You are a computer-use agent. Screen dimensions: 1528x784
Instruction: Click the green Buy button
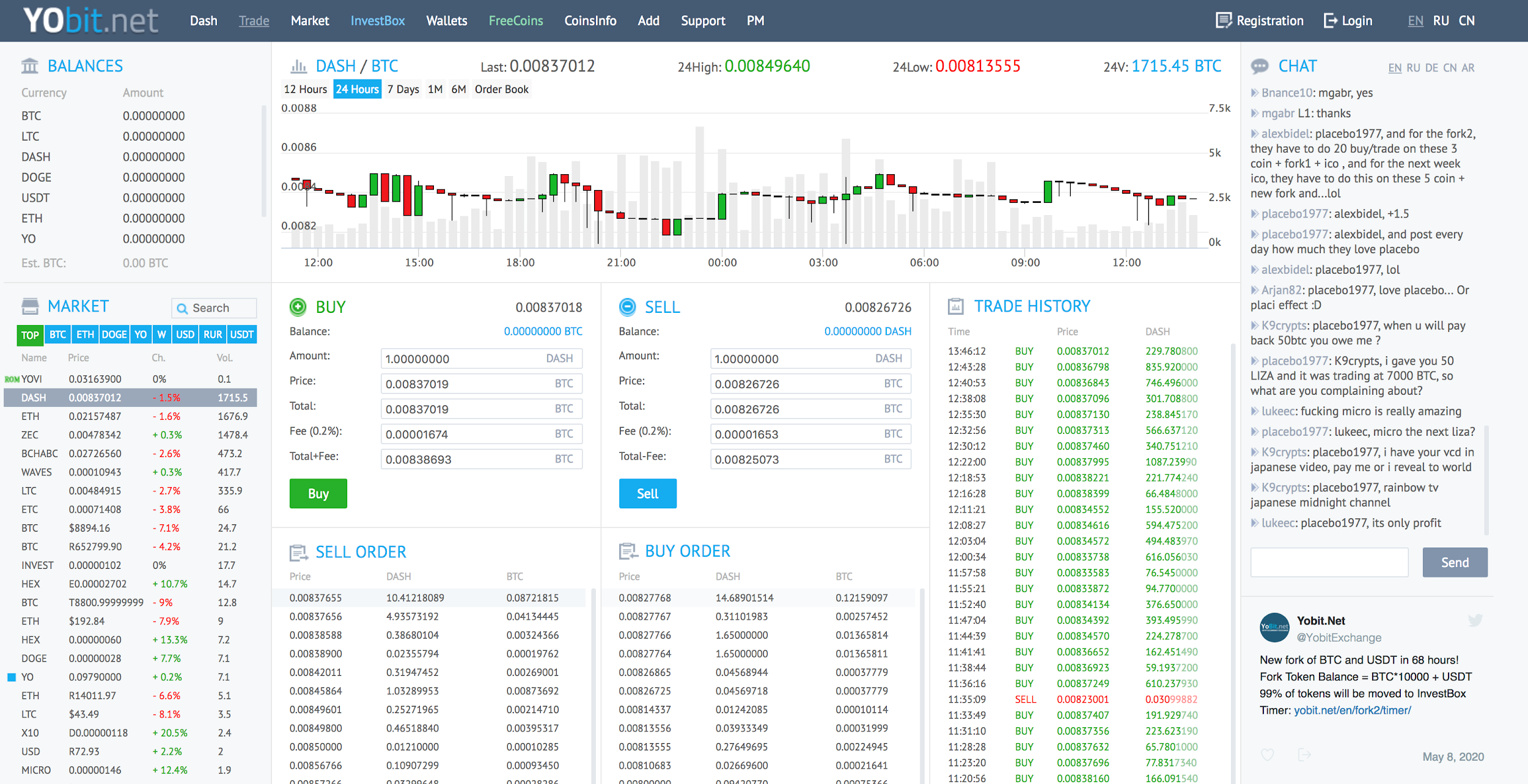[x=318, y=494]
